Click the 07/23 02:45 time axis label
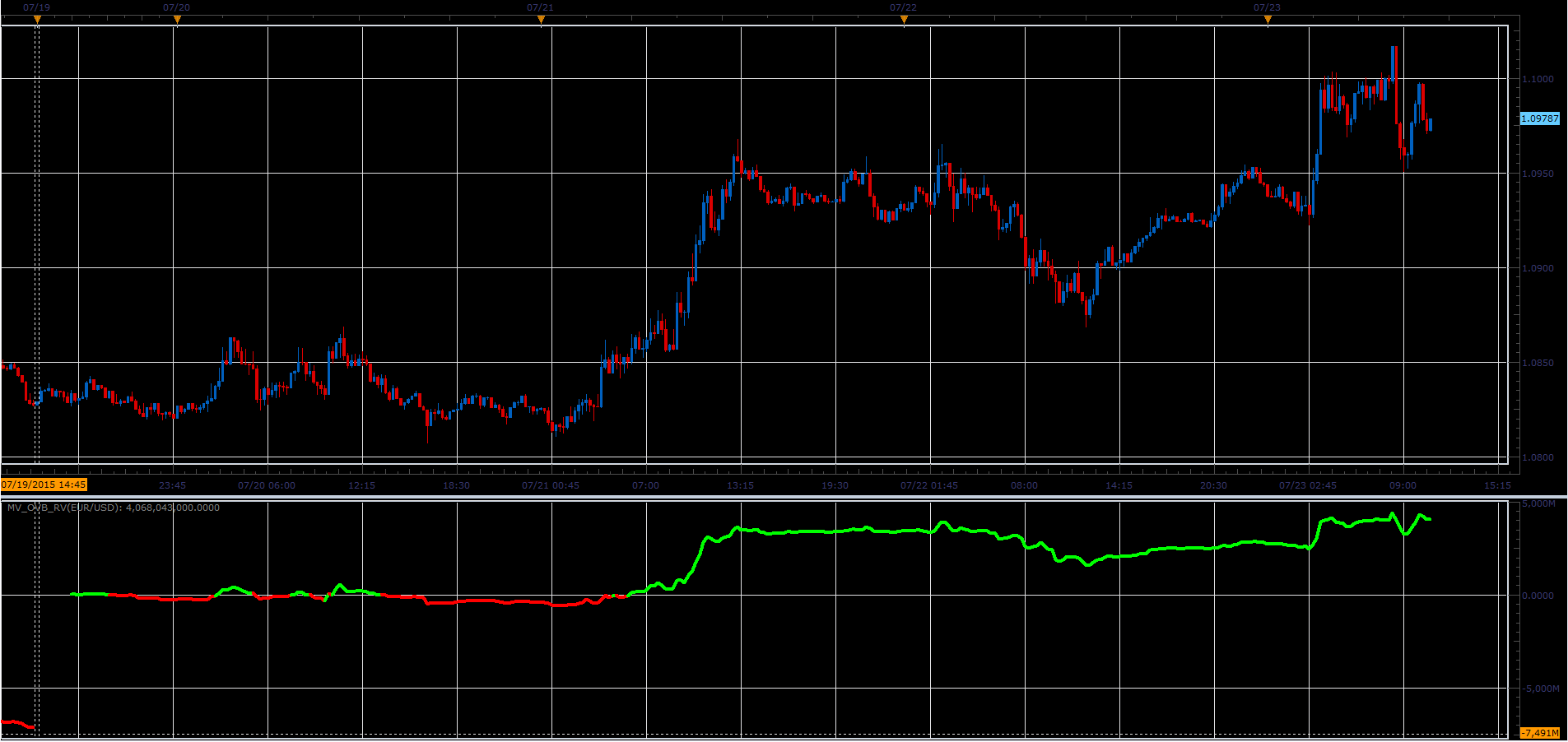1568x742 pixels. coord(1308,485)
